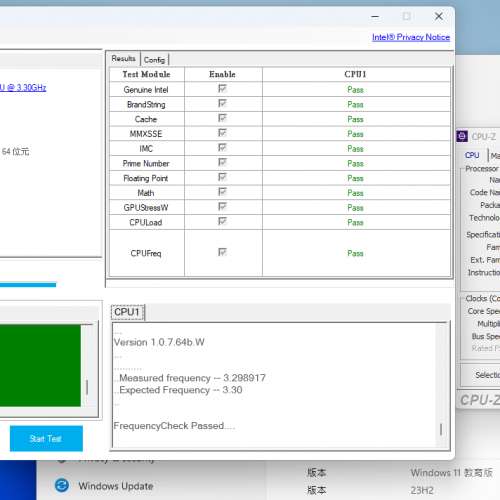Image resolution: width=500 pixels, height=500 pixels.
Task: Click the CPU1 column header
Action: (355, 74)
